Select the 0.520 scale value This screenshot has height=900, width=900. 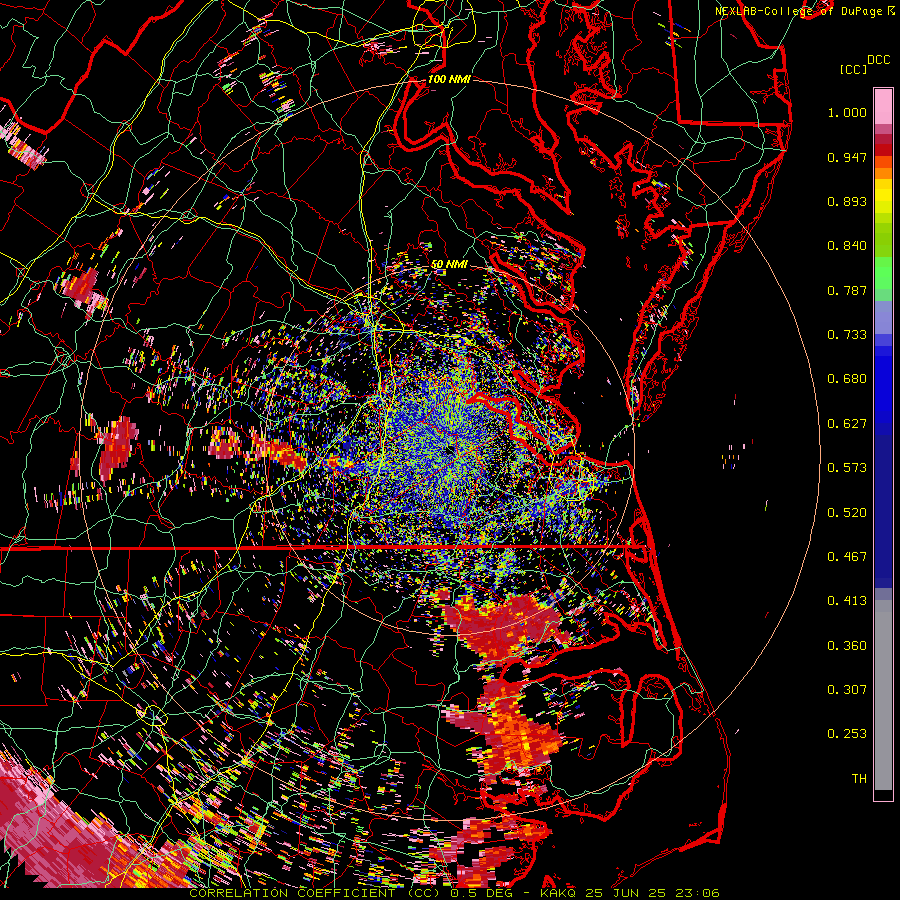[847, 513]
